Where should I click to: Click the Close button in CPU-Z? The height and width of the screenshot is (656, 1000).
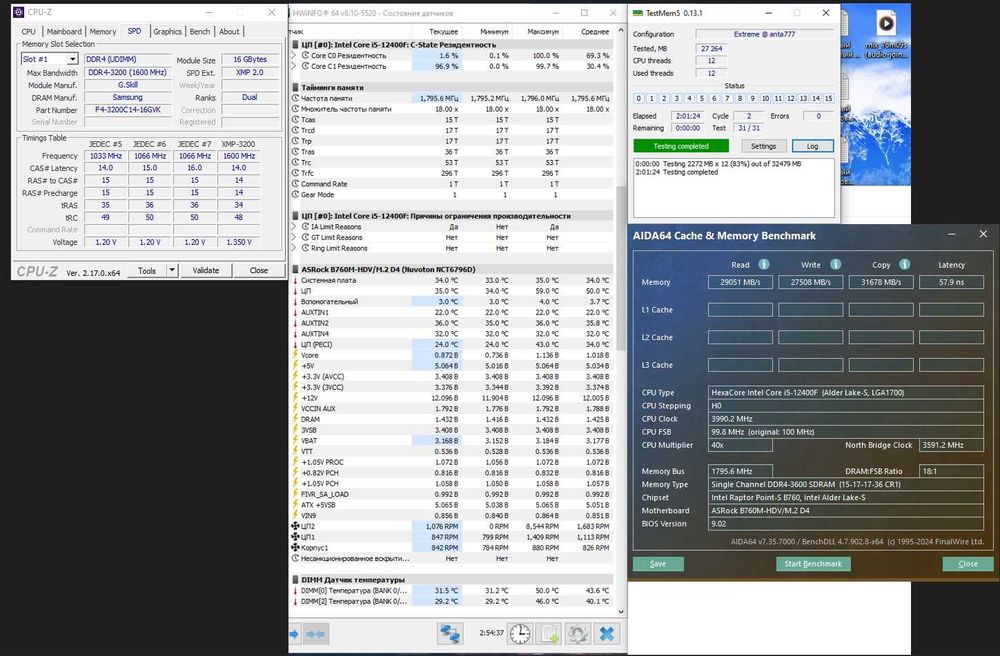pyautogui.click(x=259, y=270)
